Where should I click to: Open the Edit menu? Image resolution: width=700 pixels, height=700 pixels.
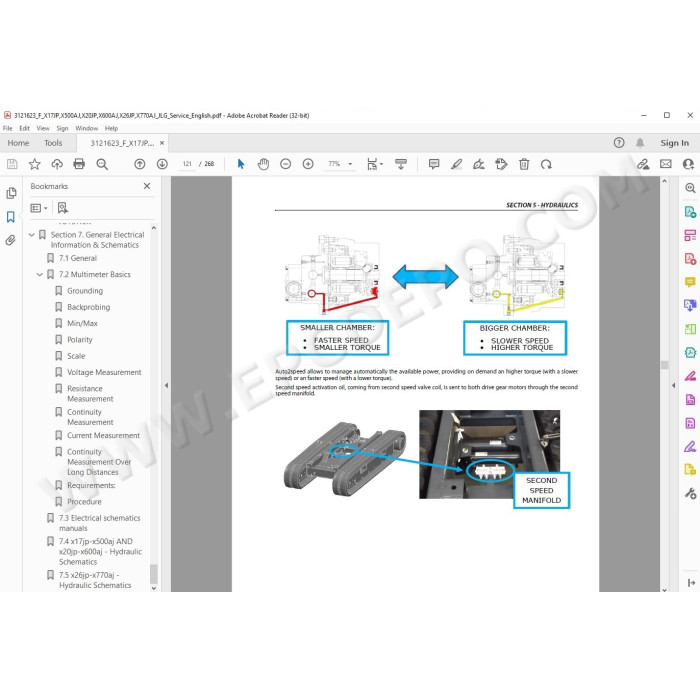(x=24, y=129)
